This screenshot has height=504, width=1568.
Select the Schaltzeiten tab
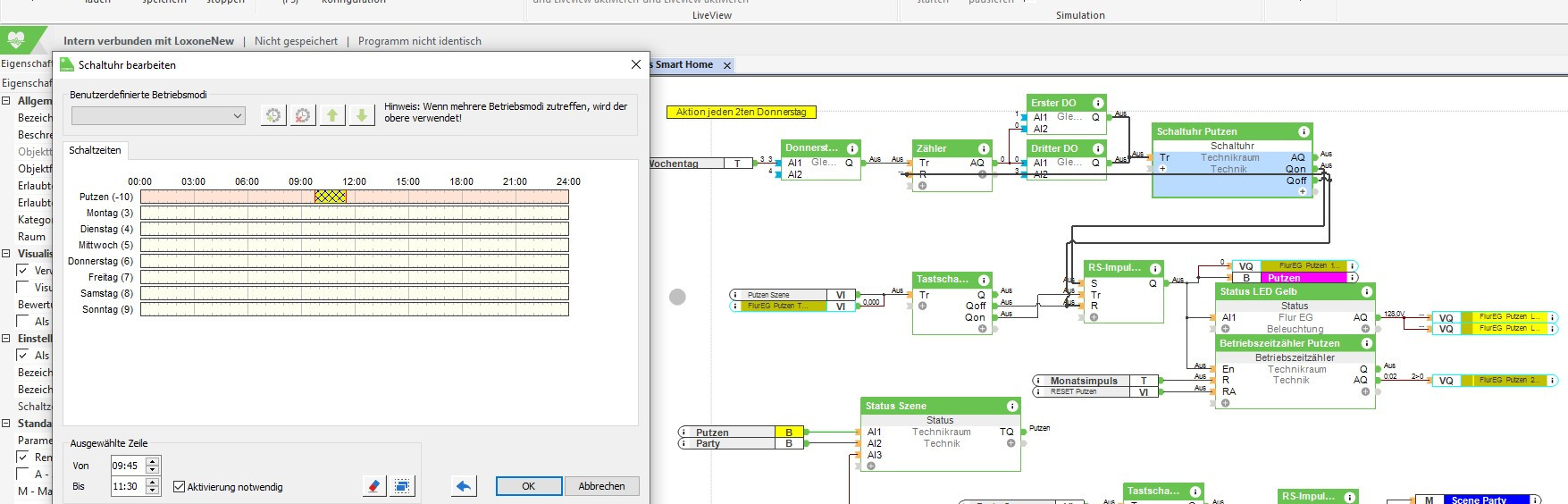(x=95, y=150)
